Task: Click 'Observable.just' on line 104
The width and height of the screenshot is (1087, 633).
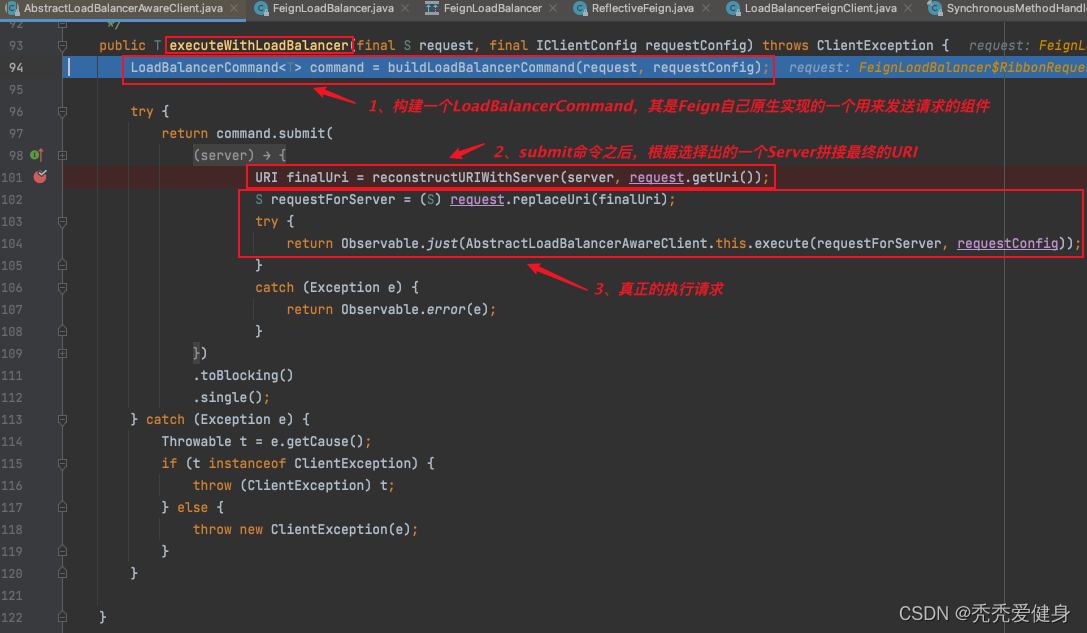Action: 399,243
